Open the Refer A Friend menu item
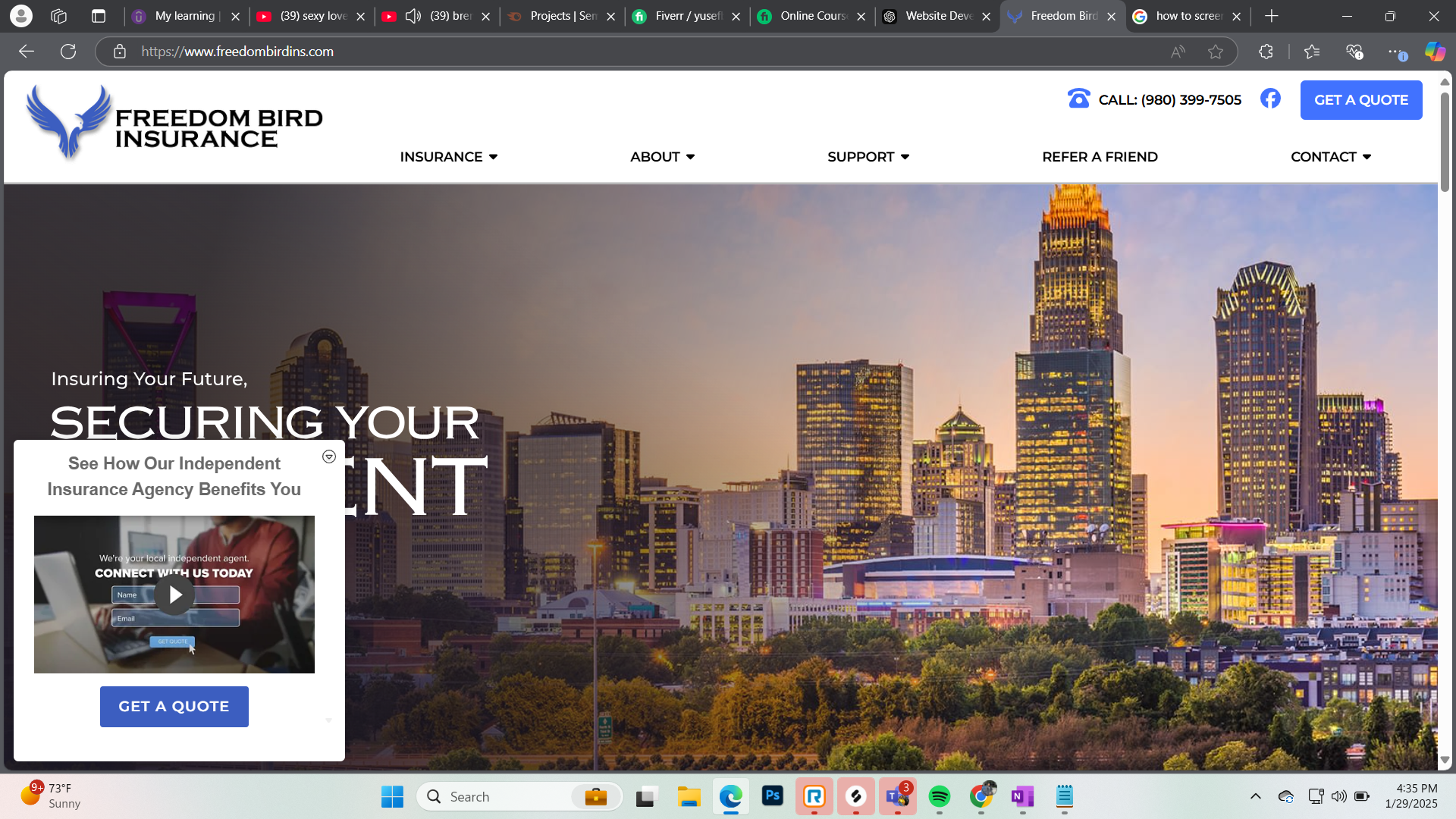The image size is (1456, 819). pyautogui.click(x=1100, y=157)
